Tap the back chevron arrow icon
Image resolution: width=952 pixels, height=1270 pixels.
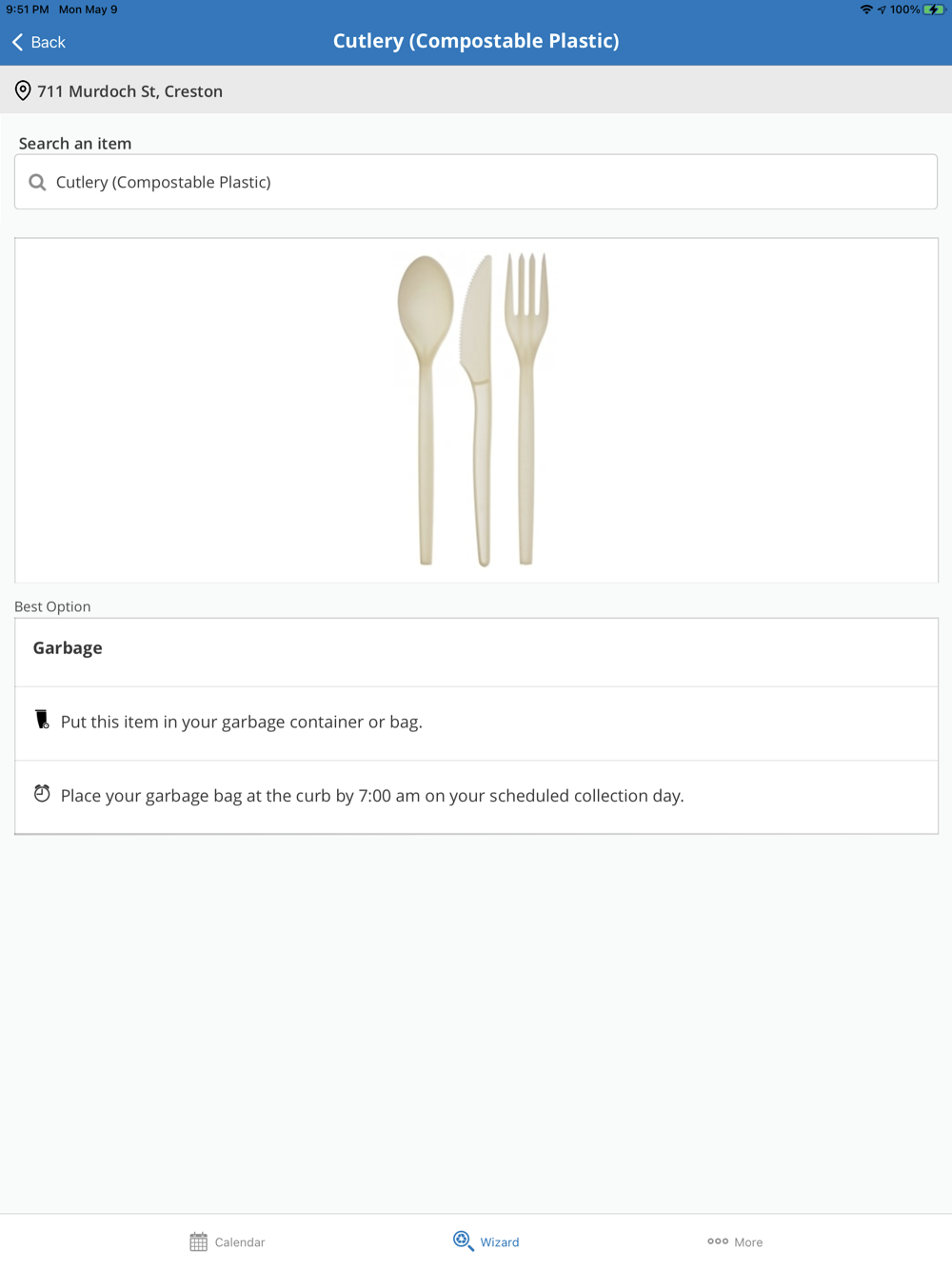pos(17,42)
